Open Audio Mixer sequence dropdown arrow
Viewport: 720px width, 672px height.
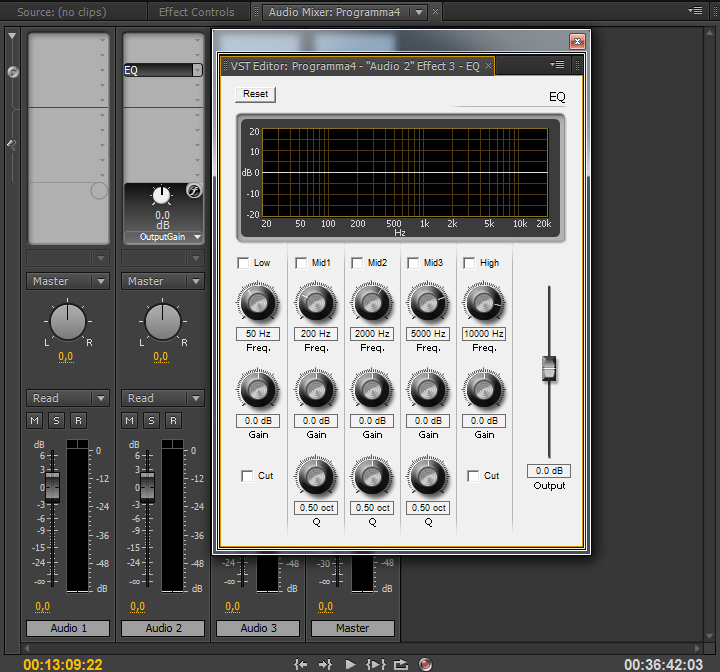[419, 12]
